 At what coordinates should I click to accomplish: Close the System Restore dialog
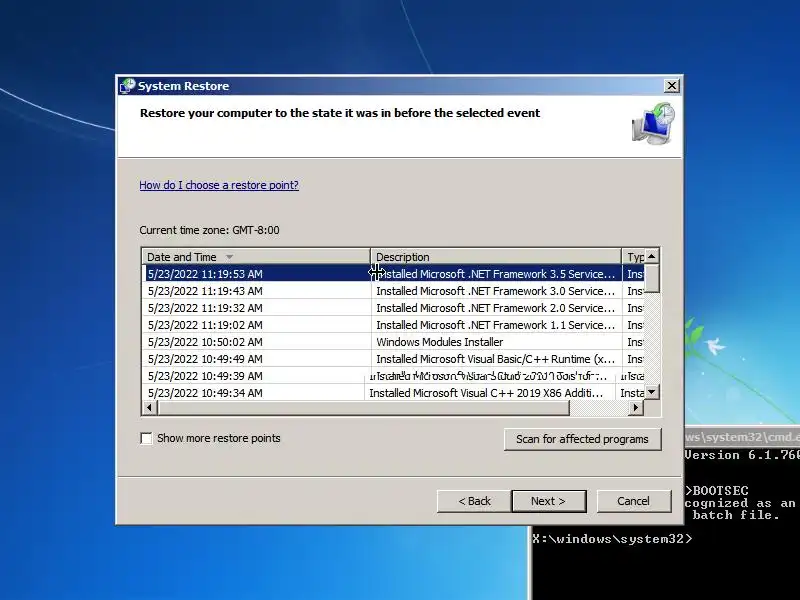tap(672, 86)
